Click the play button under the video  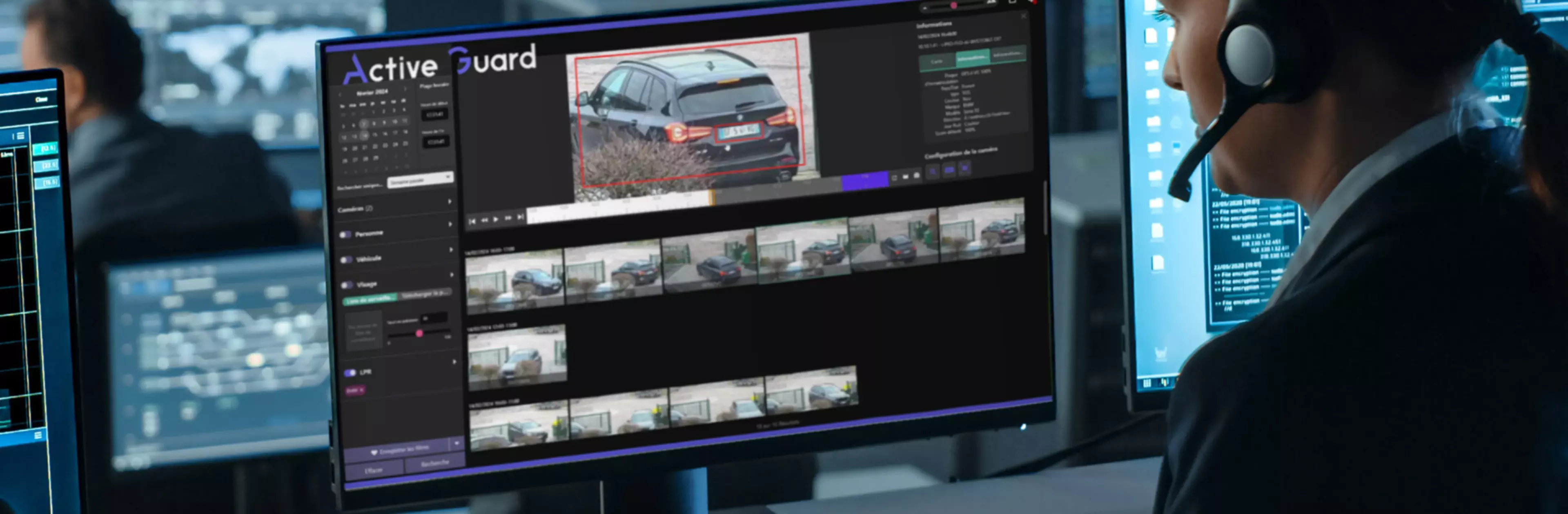496,219
